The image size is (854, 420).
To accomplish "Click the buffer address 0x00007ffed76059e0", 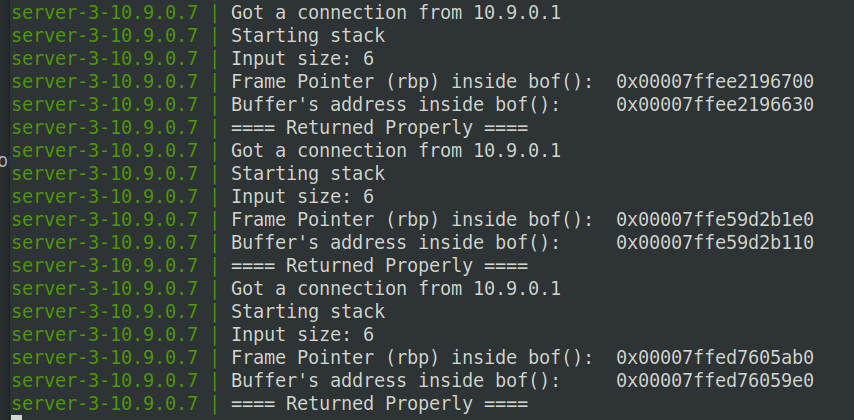I will (714, 381).
